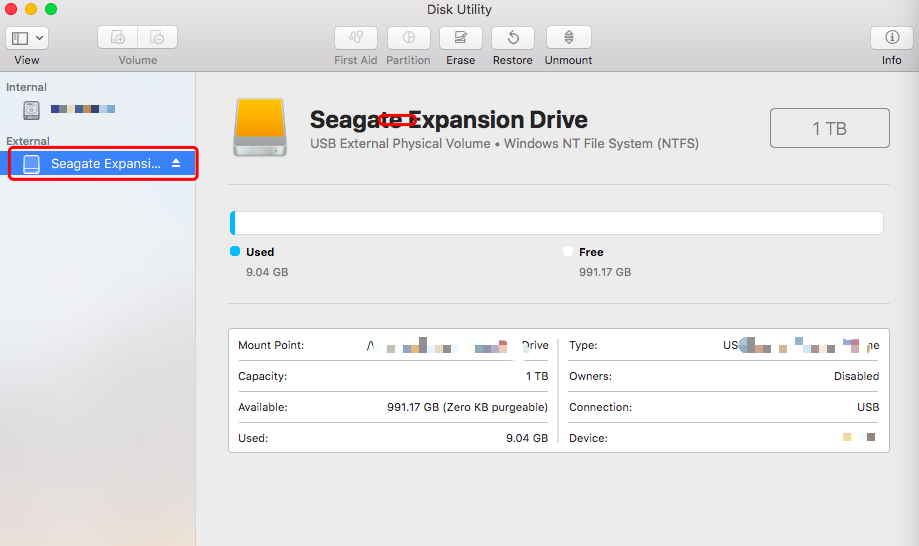Screen dimensions: 919x546
Task: Click the Connection USB value
Action: (x=868, y=407)
